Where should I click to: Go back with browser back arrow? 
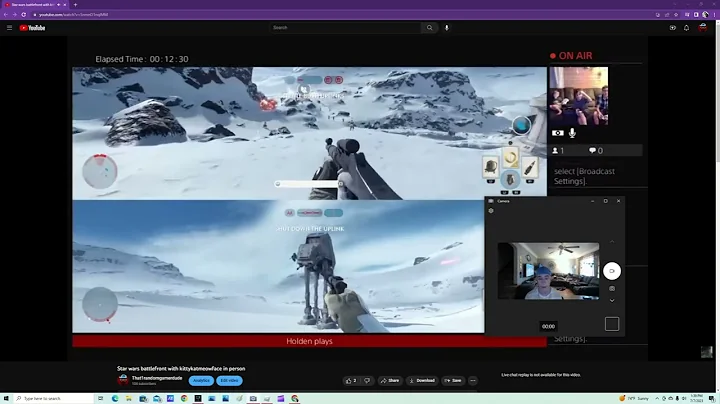tap(6, 15)
